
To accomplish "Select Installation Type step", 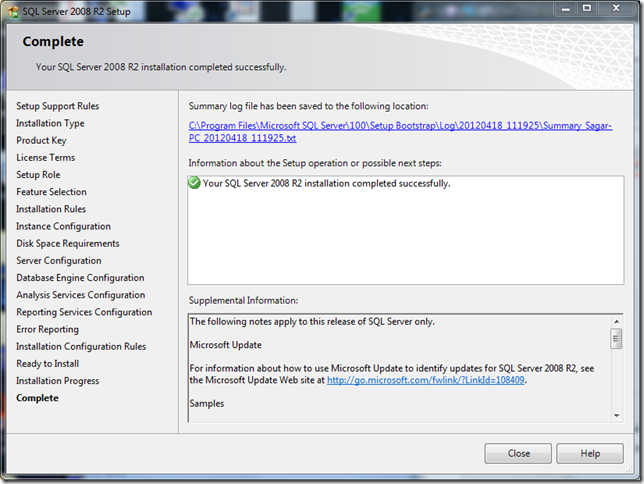I will (50, 123).
